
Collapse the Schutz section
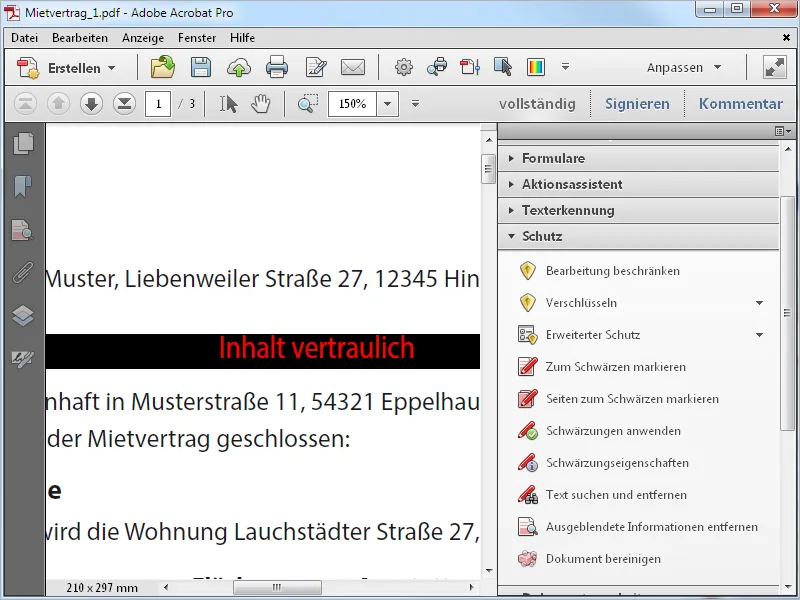638,236
